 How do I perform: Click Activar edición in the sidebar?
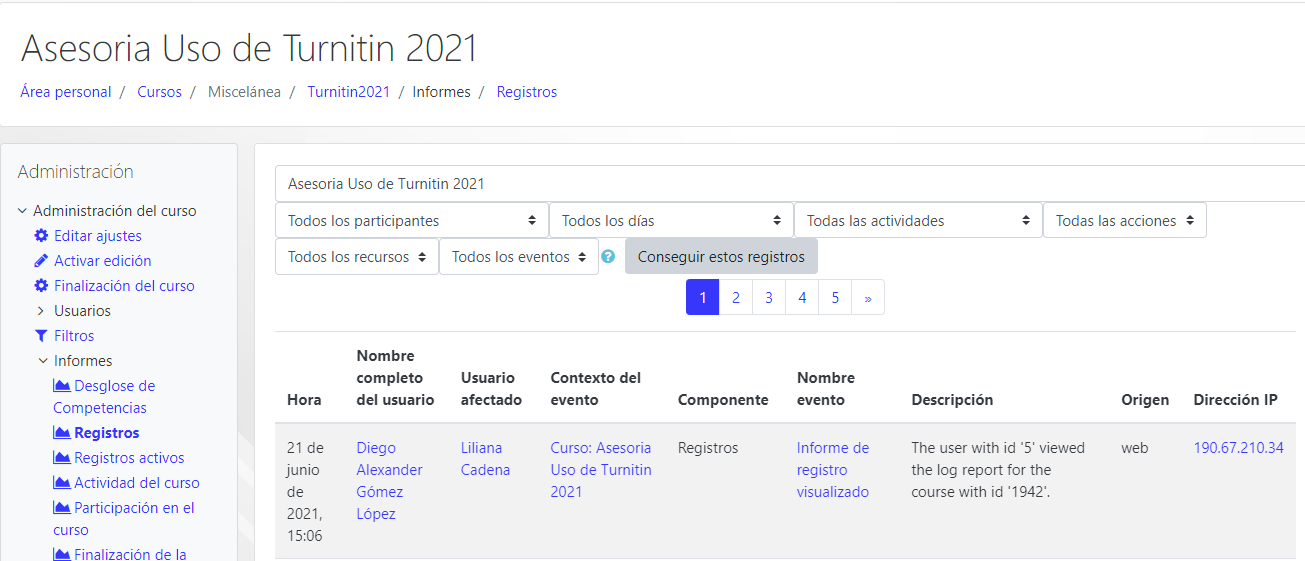tap(103, 261)
